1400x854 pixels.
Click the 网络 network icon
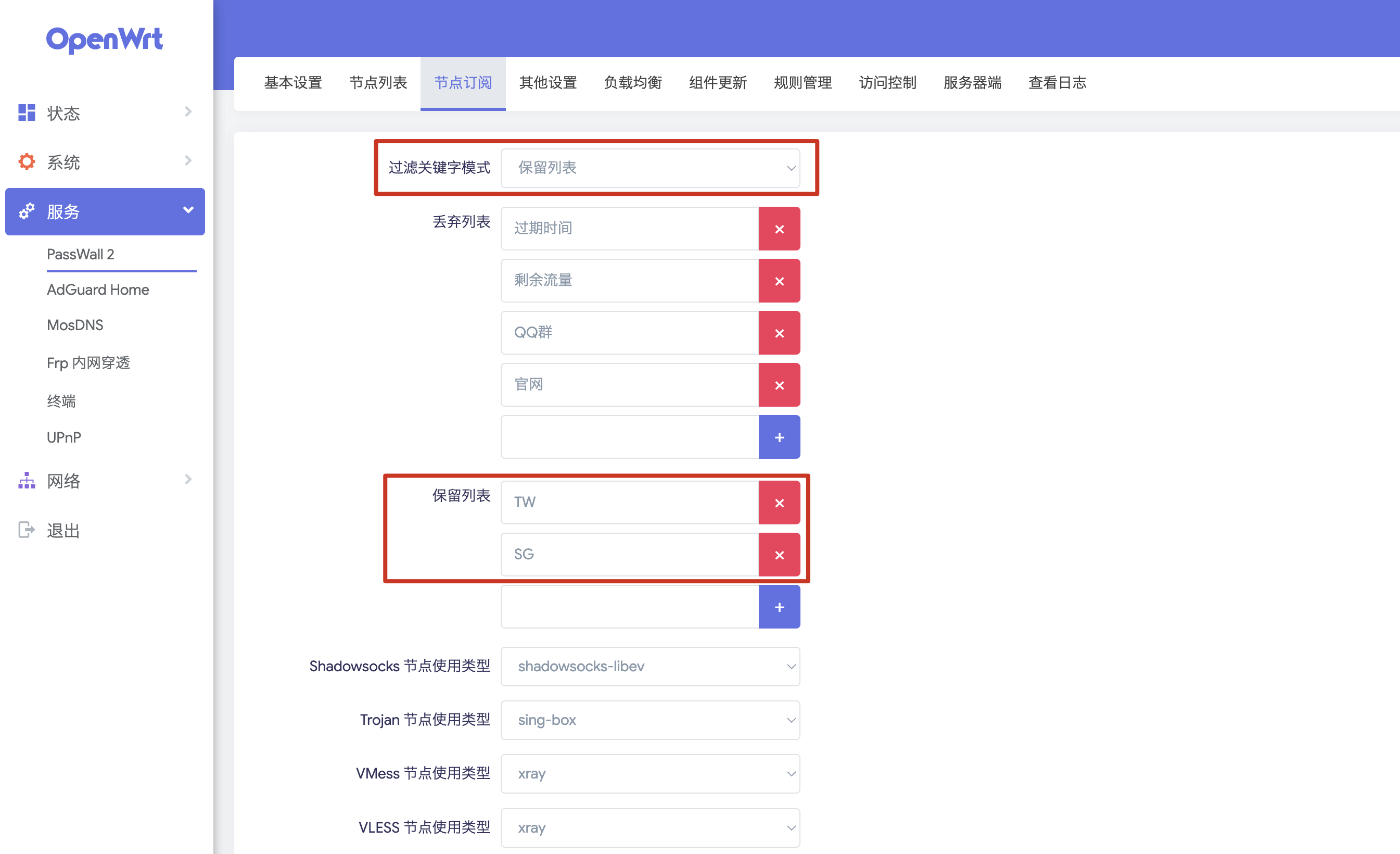[27, 481]
